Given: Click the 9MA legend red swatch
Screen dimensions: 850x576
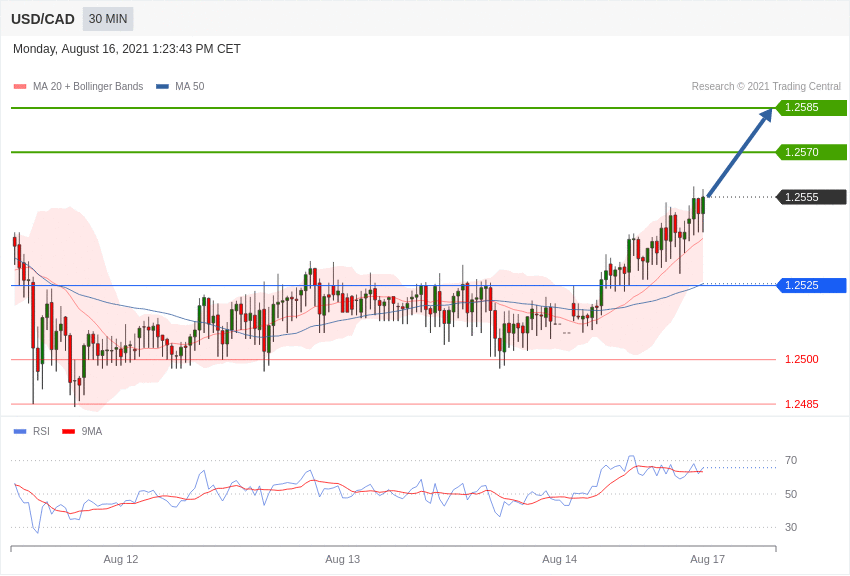Looking at the screenshot, I should pos(68,431).
